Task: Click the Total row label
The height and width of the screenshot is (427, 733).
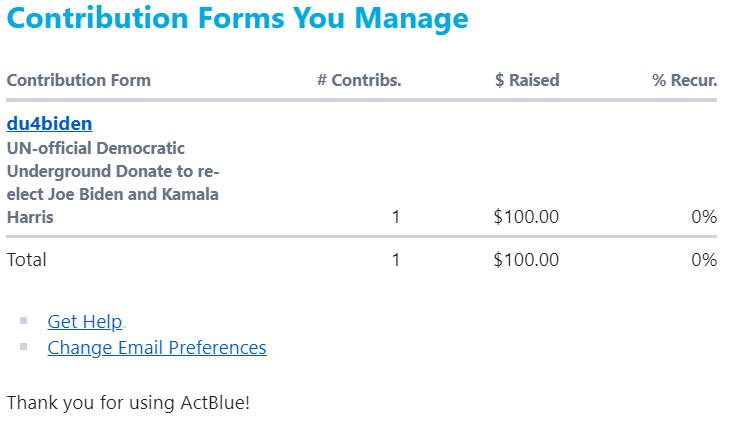Action: [27, 260]
